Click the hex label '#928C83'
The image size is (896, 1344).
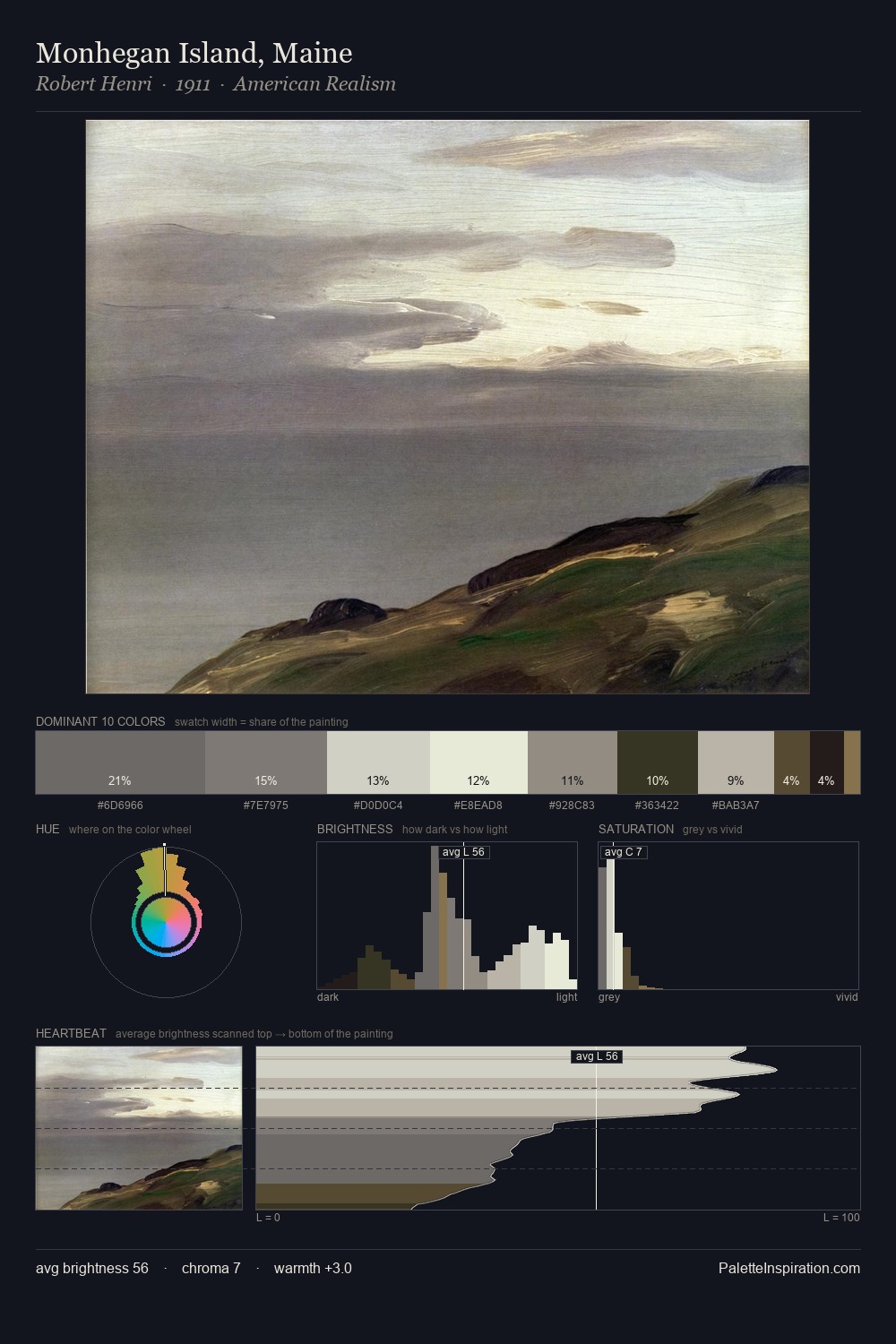pos(572,805)
